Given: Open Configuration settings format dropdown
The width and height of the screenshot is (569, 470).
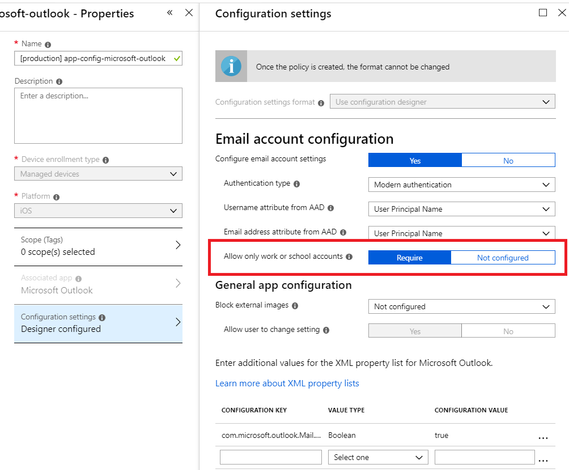Looking at the screenshot, I should click(442, 102).
